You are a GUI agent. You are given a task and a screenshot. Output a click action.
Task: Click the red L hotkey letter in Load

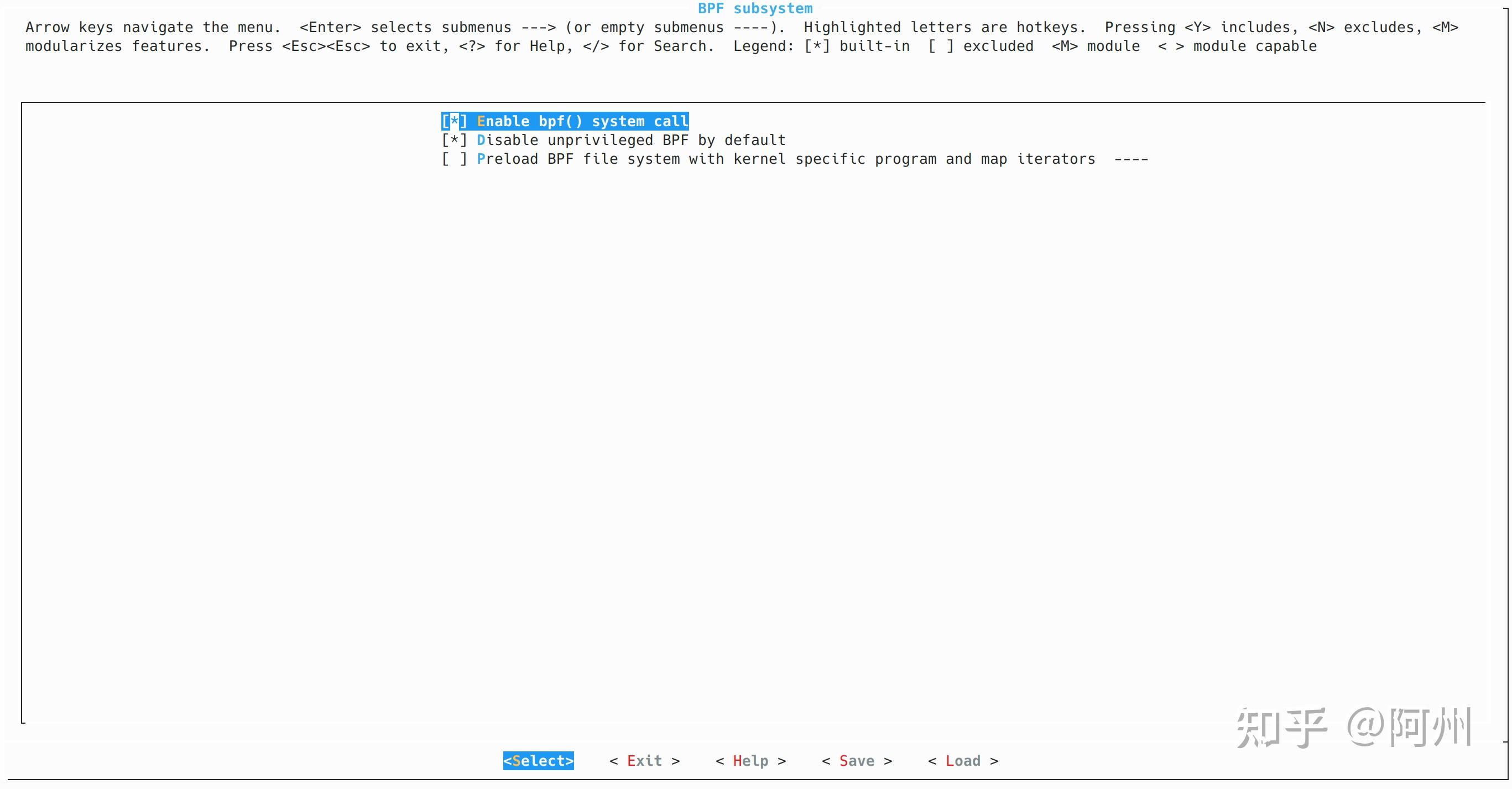pyautogui.click(x=950, y=761)
